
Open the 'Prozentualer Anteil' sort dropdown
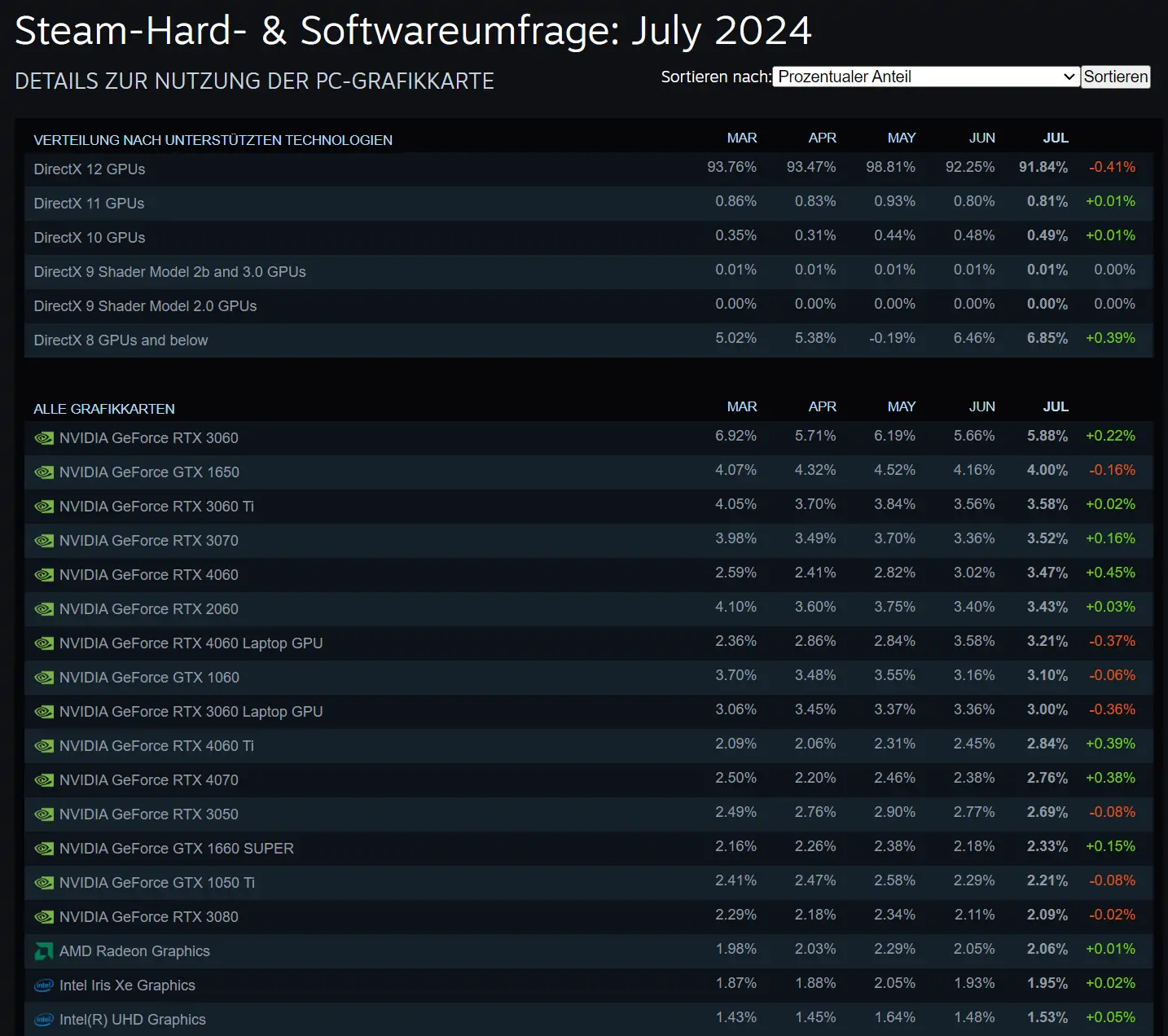tap(926, 77)
